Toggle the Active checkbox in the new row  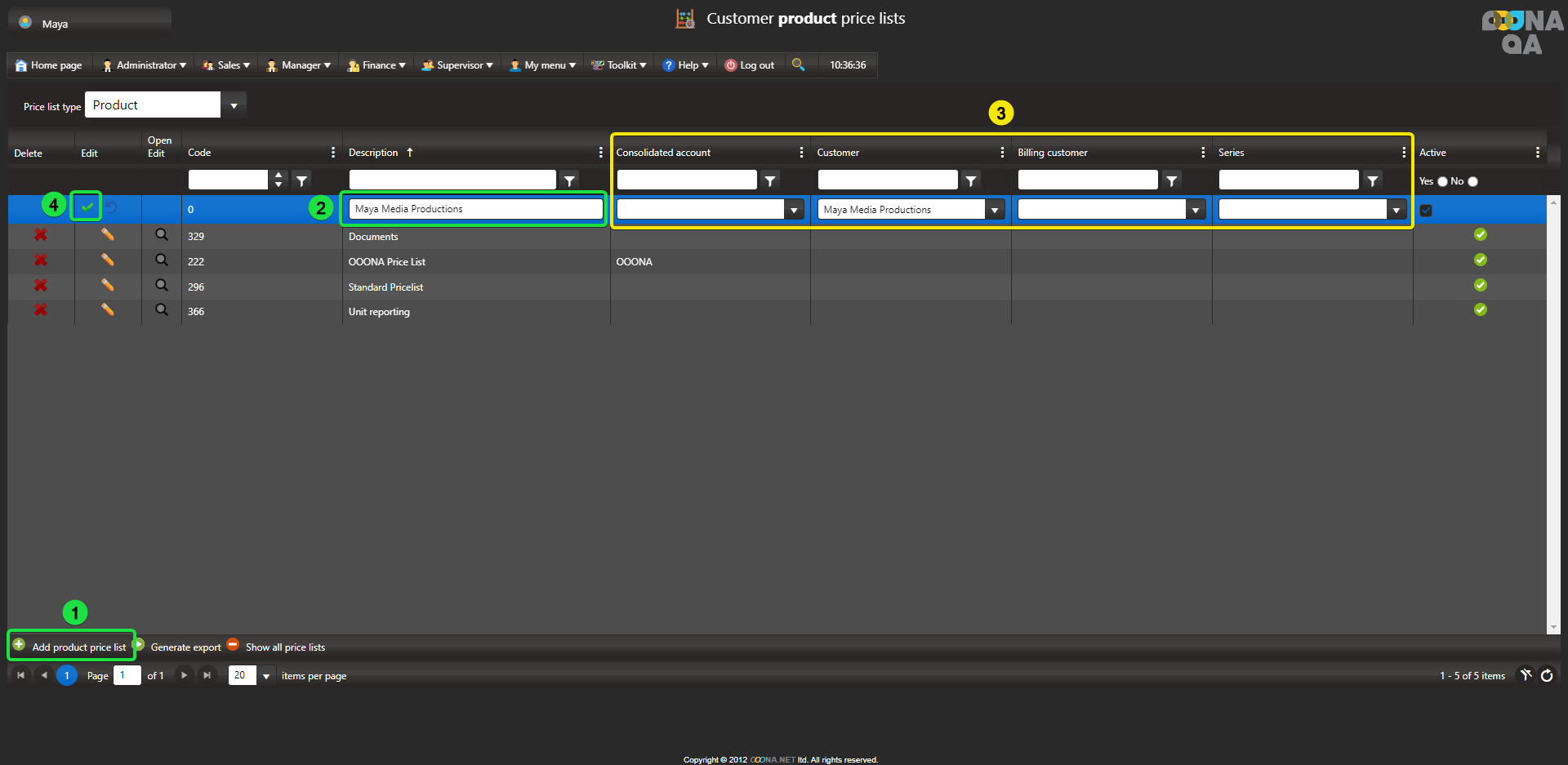coord(1426,211)
